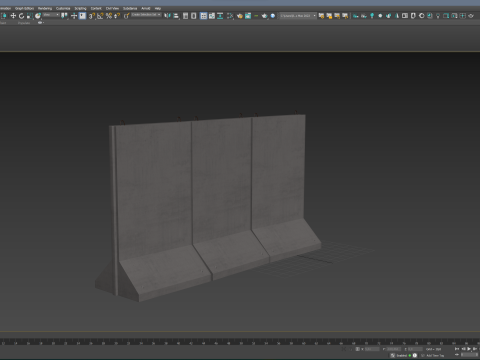Click the icon left of Enabled label
This screenshot has height=360, width=480.
(392, 355)
